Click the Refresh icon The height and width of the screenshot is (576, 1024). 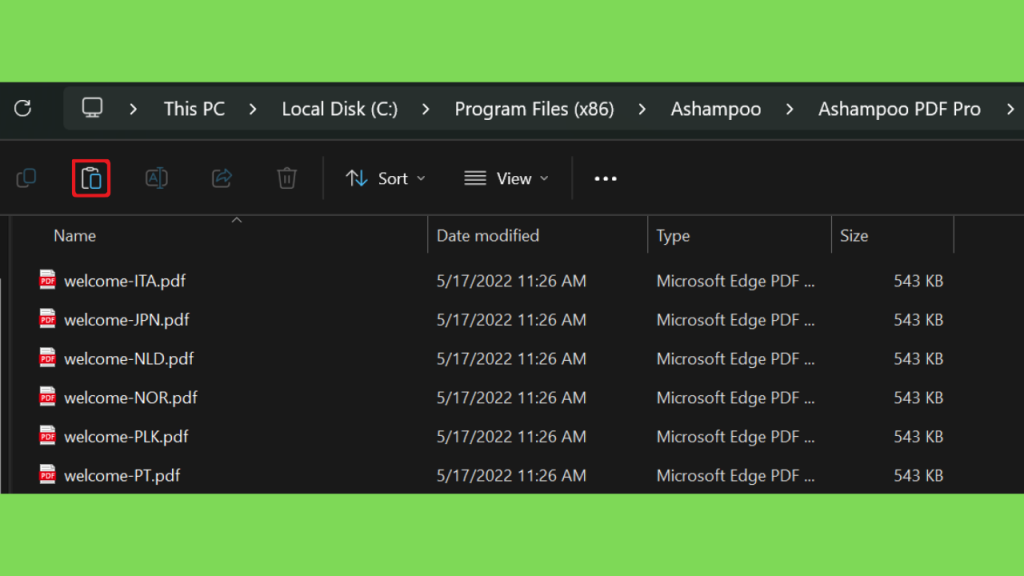coord(23,108)
